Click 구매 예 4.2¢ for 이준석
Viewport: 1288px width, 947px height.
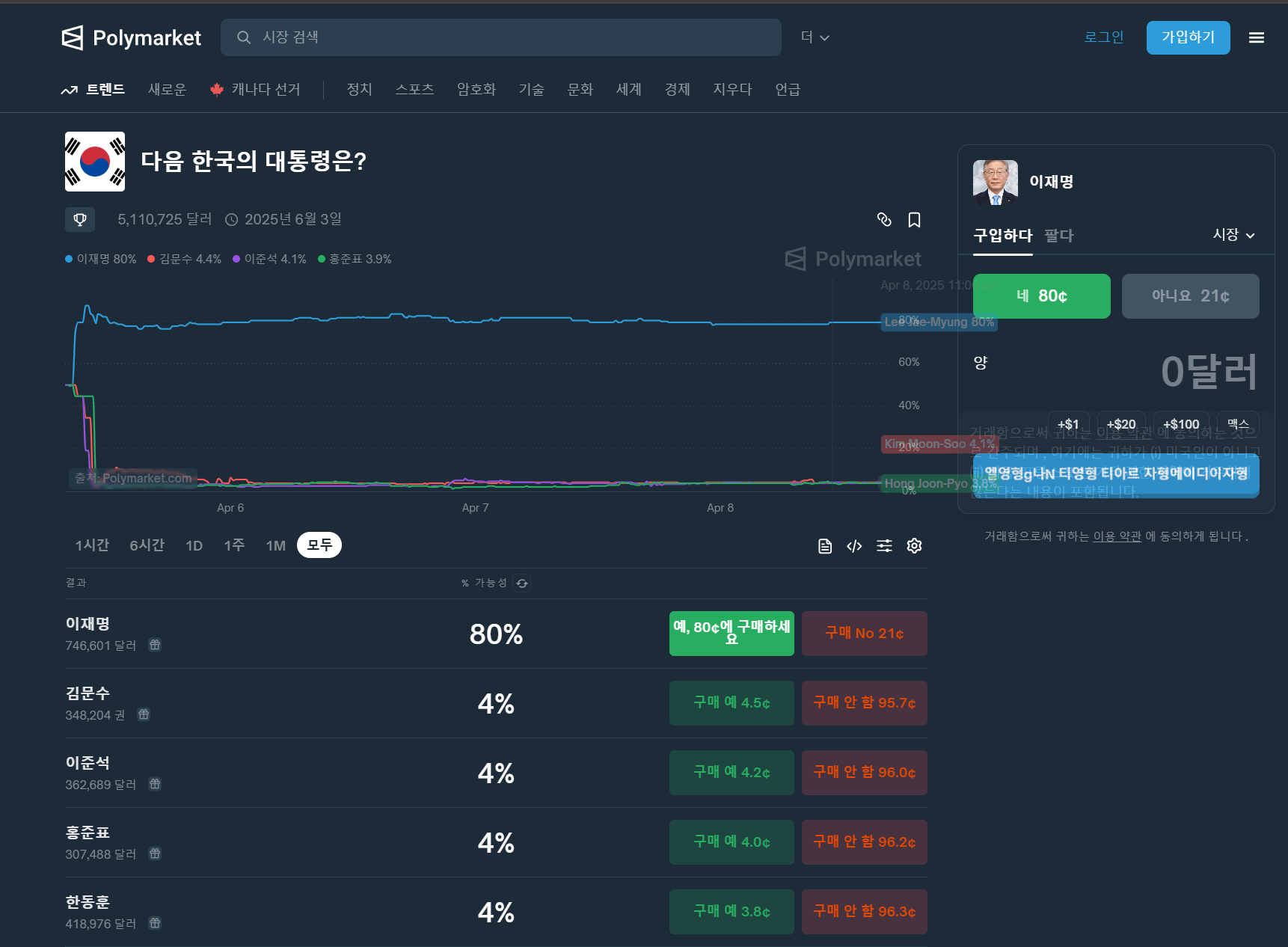coord(732,773)
